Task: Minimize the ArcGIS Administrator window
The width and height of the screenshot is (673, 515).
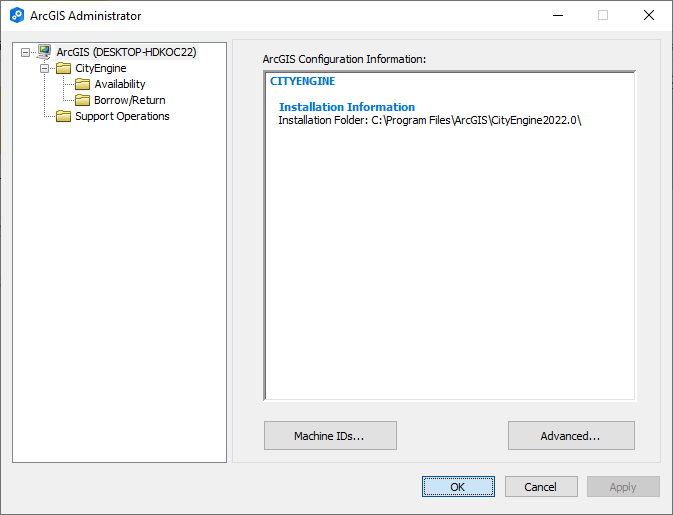Action: point(558,15)
